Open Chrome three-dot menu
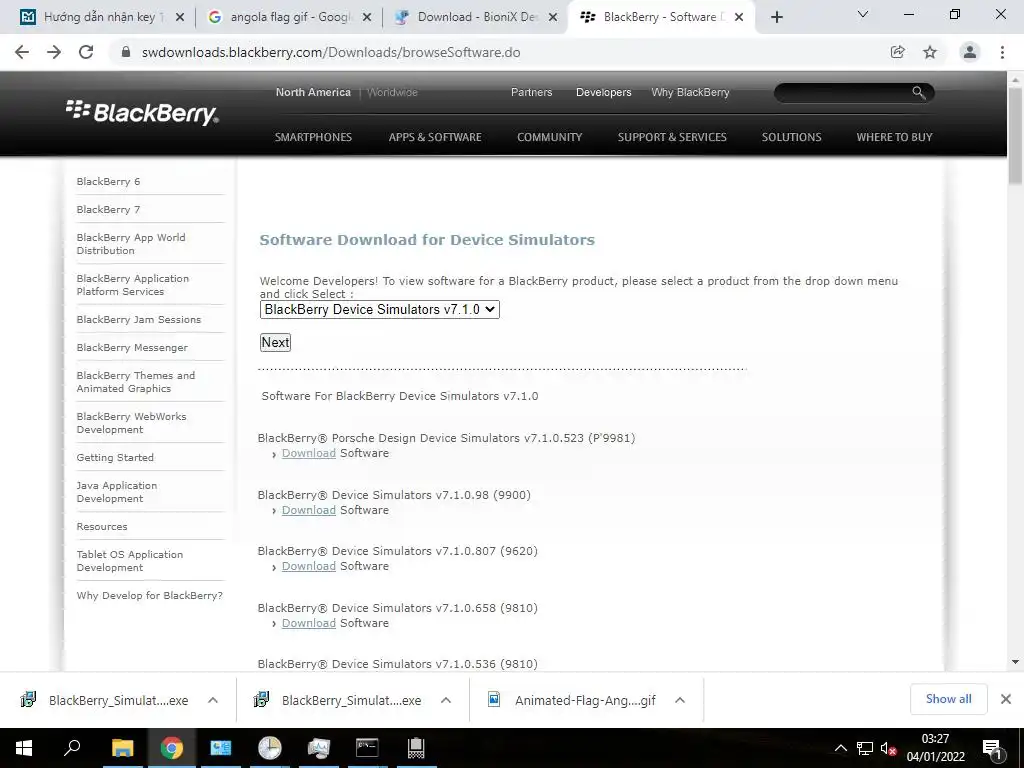Screen dimensions: 1024x768 click(x=1002, y=52)
